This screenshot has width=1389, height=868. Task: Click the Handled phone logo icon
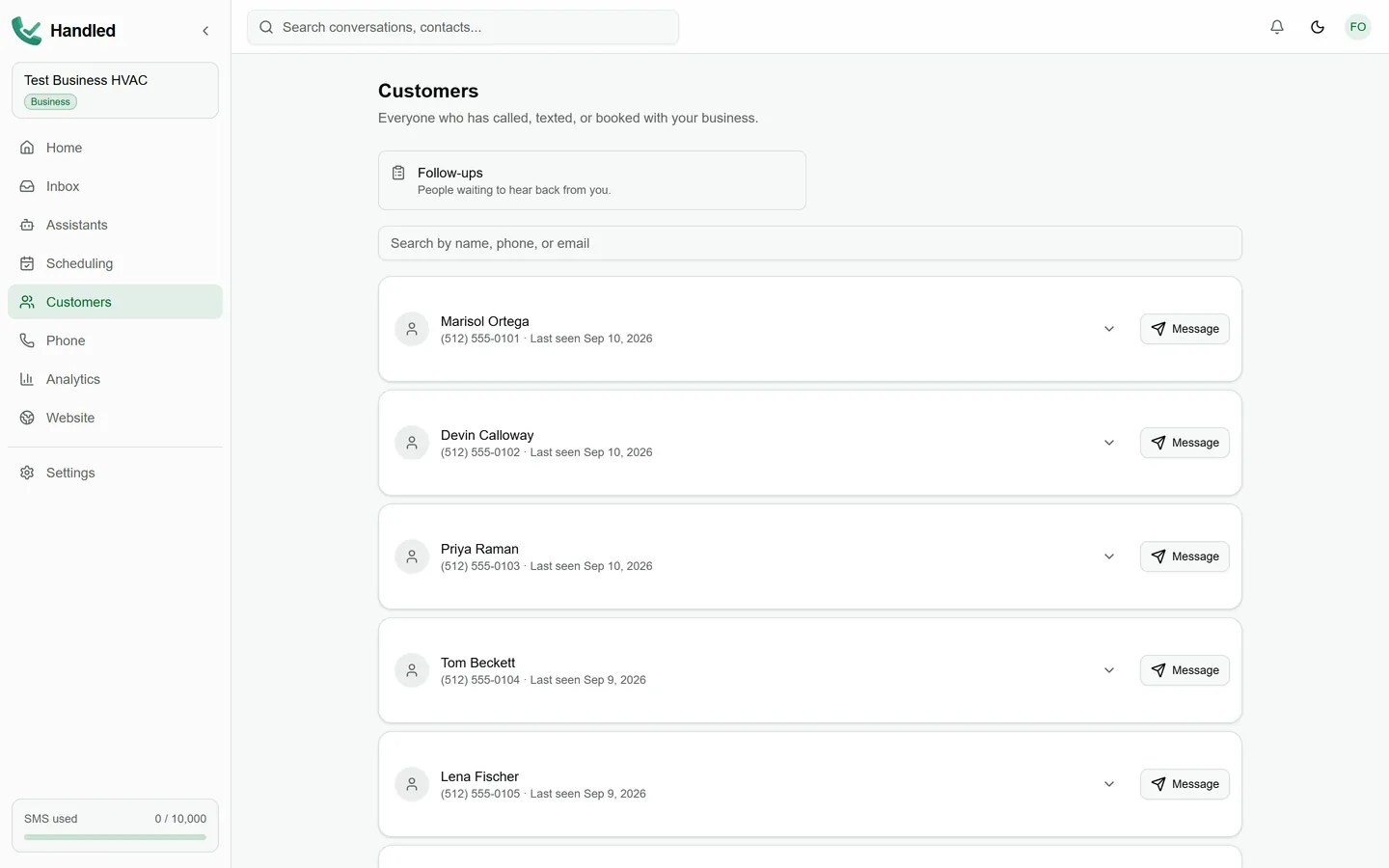click(26, 31)
